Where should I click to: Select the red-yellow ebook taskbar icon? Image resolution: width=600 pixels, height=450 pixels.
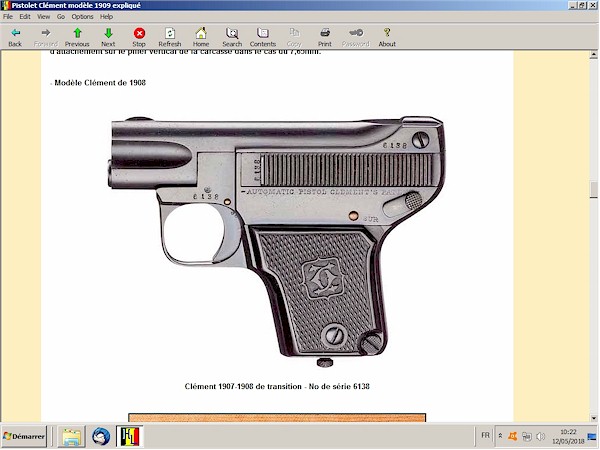130,436
